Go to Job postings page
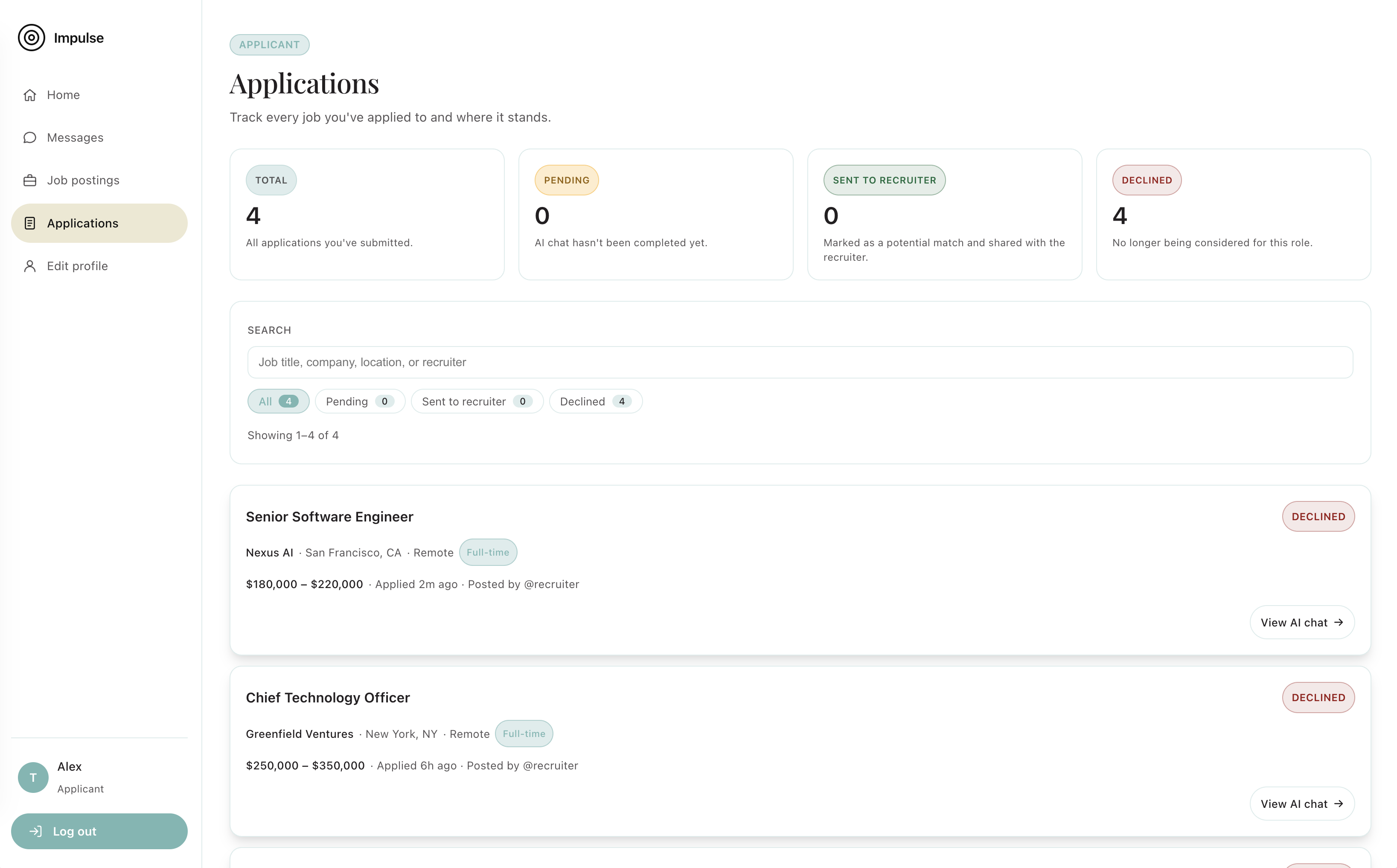1397x868 pixels. 83,180
